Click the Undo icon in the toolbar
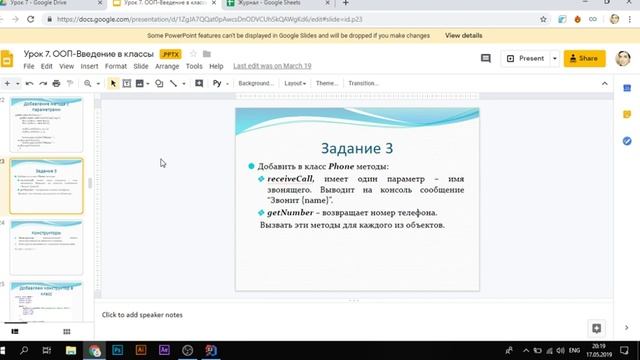Image resolution: width=640 pixels, height=360 pixels. [29, 83]
